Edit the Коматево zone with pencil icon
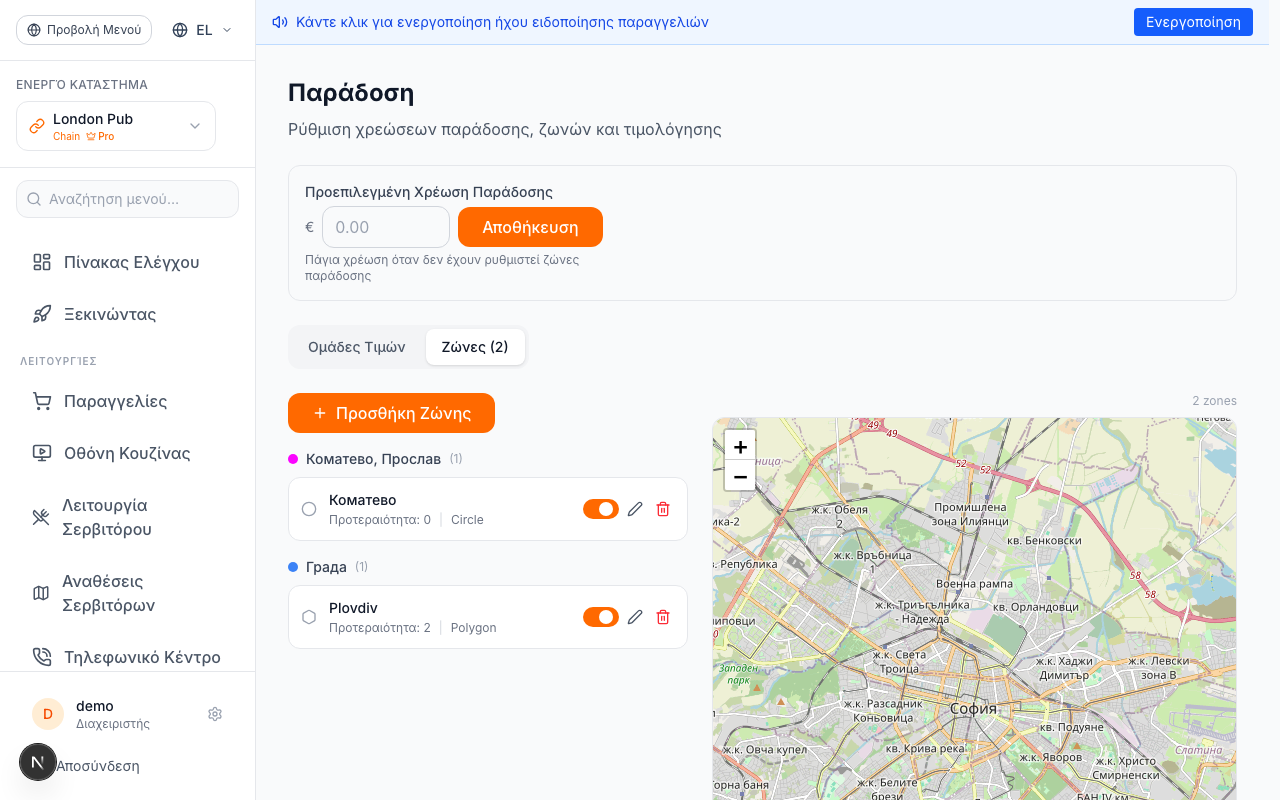Viewport: 1280px width, 800px height. tap(635, 509)
